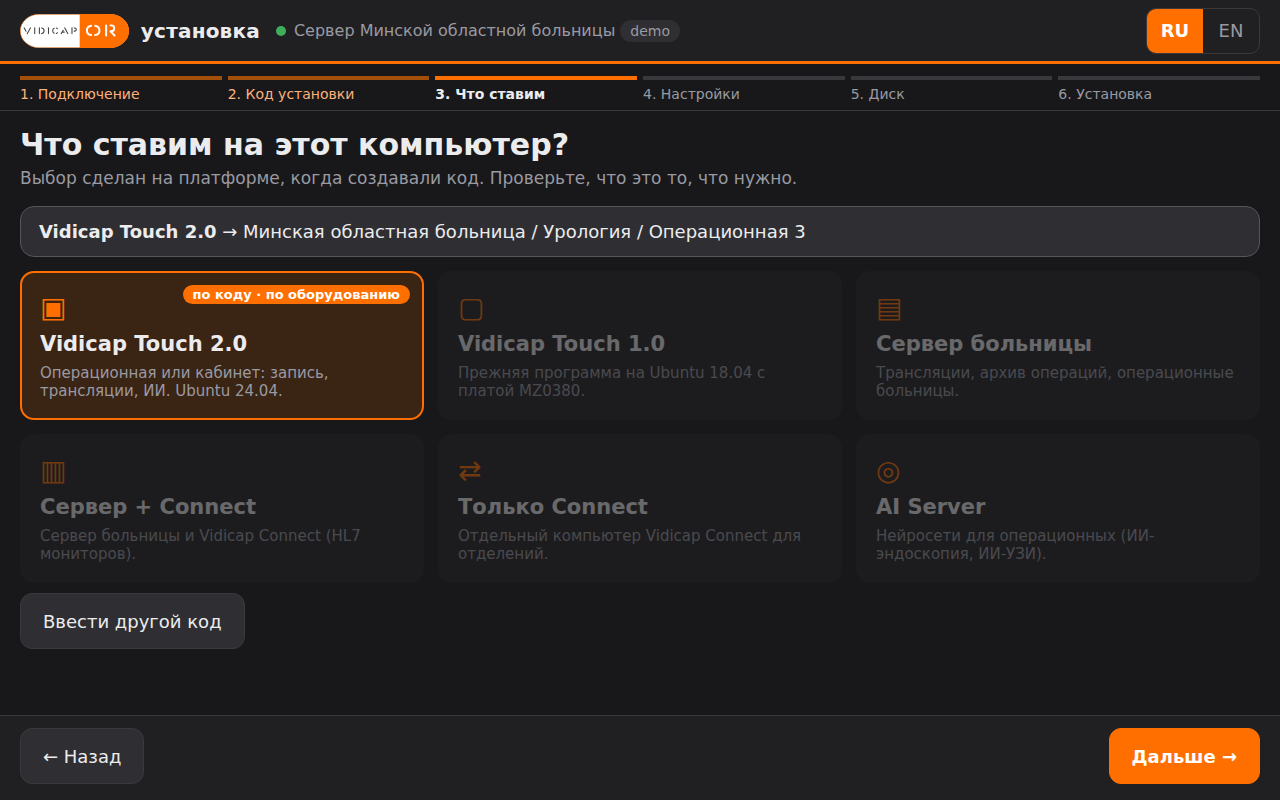Click the installation target path banner
This screenshot has height=800, width=1280.
pos(640,232)
